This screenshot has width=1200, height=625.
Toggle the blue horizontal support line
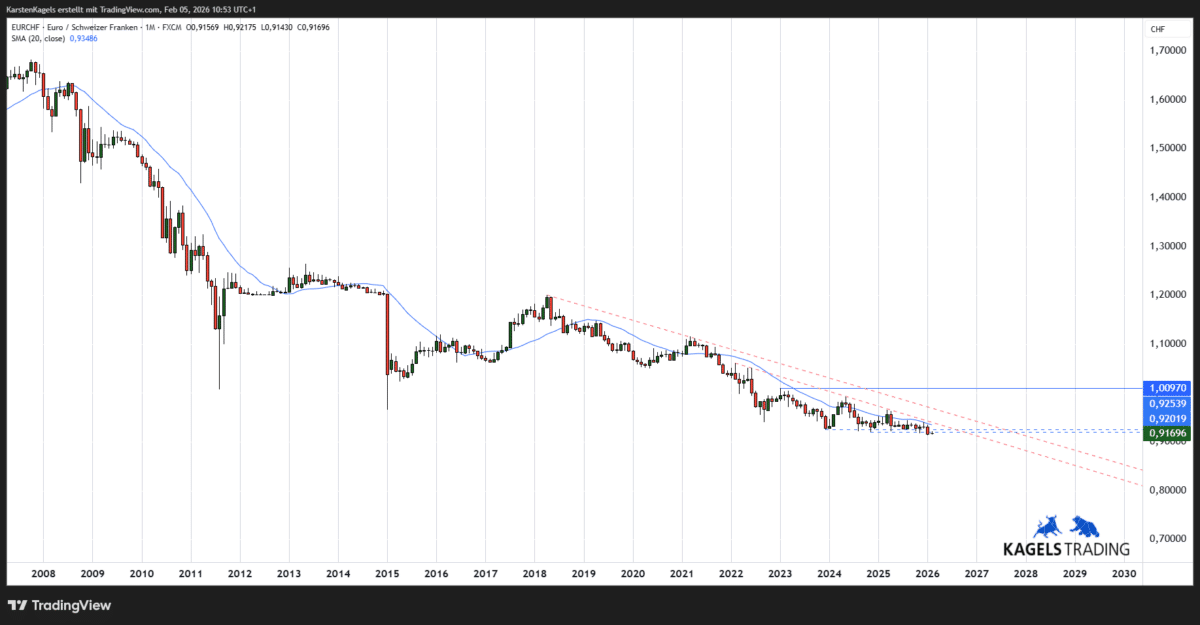[1000, 388]
